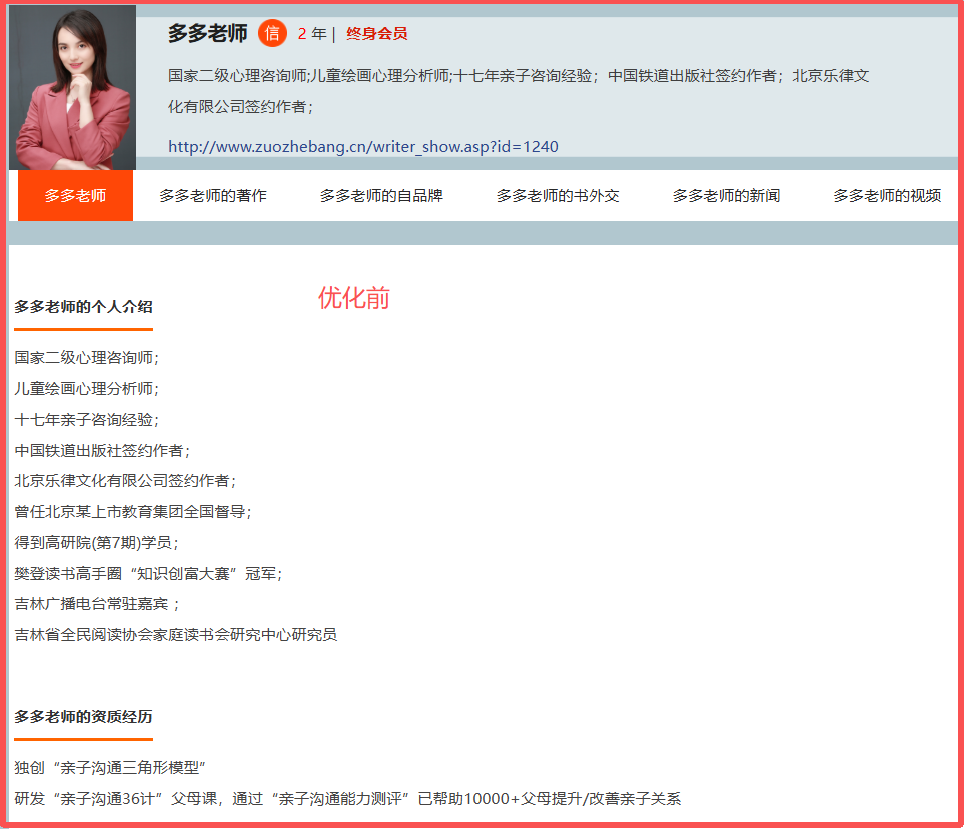The image size is (964, 829).
Task: Switch to 多多老师的著作 tab
Action: 213,196
